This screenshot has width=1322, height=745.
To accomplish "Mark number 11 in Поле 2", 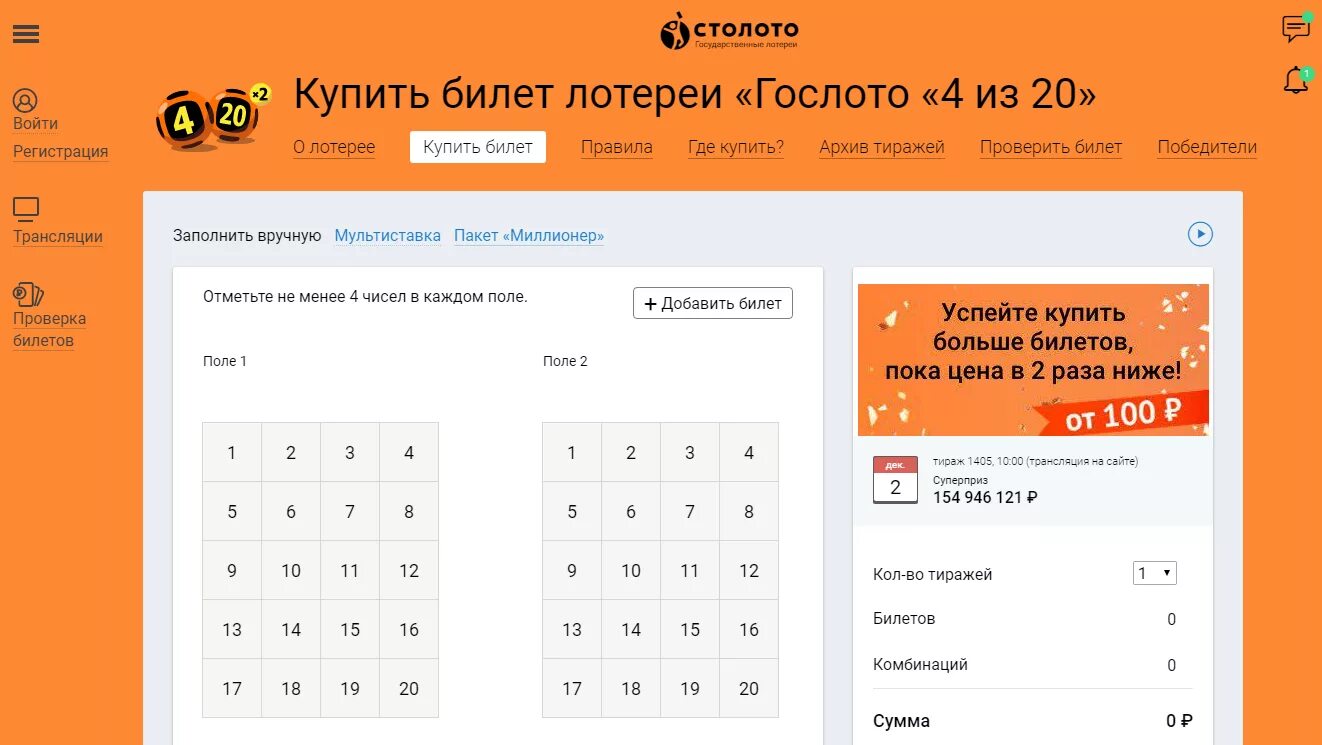I will click(x=690, y=570).
